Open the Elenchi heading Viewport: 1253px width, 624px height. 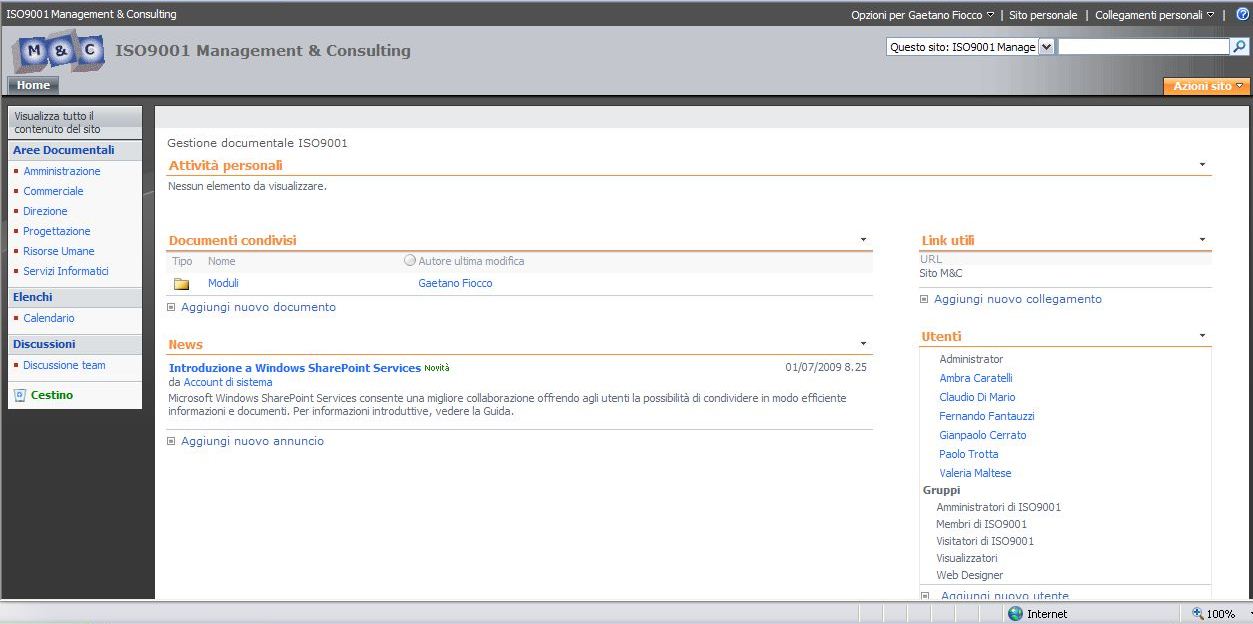[33, 297]
